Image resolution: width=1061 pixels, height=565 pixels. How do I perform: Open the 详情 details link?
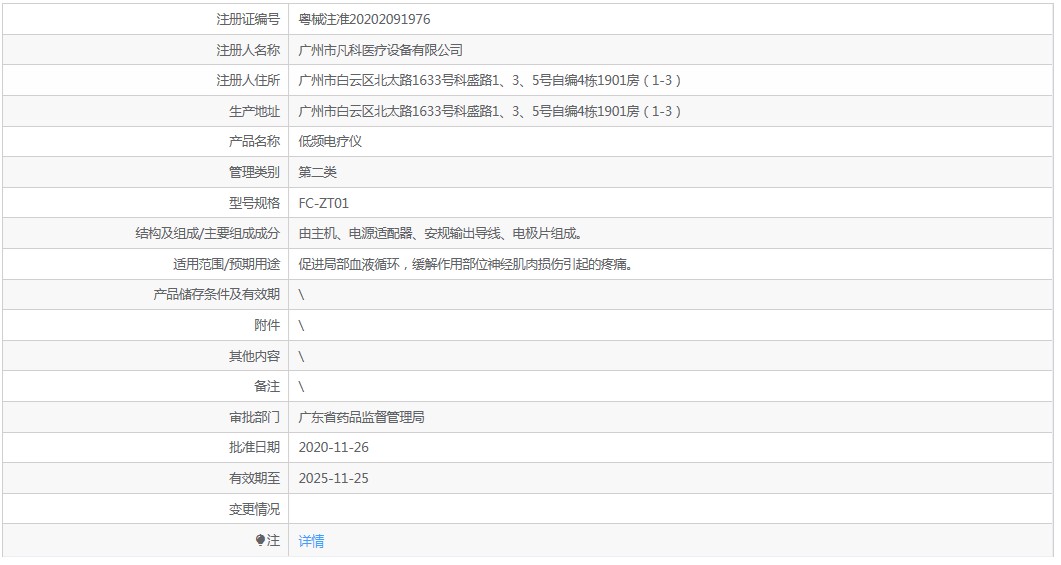pos(311,541)
